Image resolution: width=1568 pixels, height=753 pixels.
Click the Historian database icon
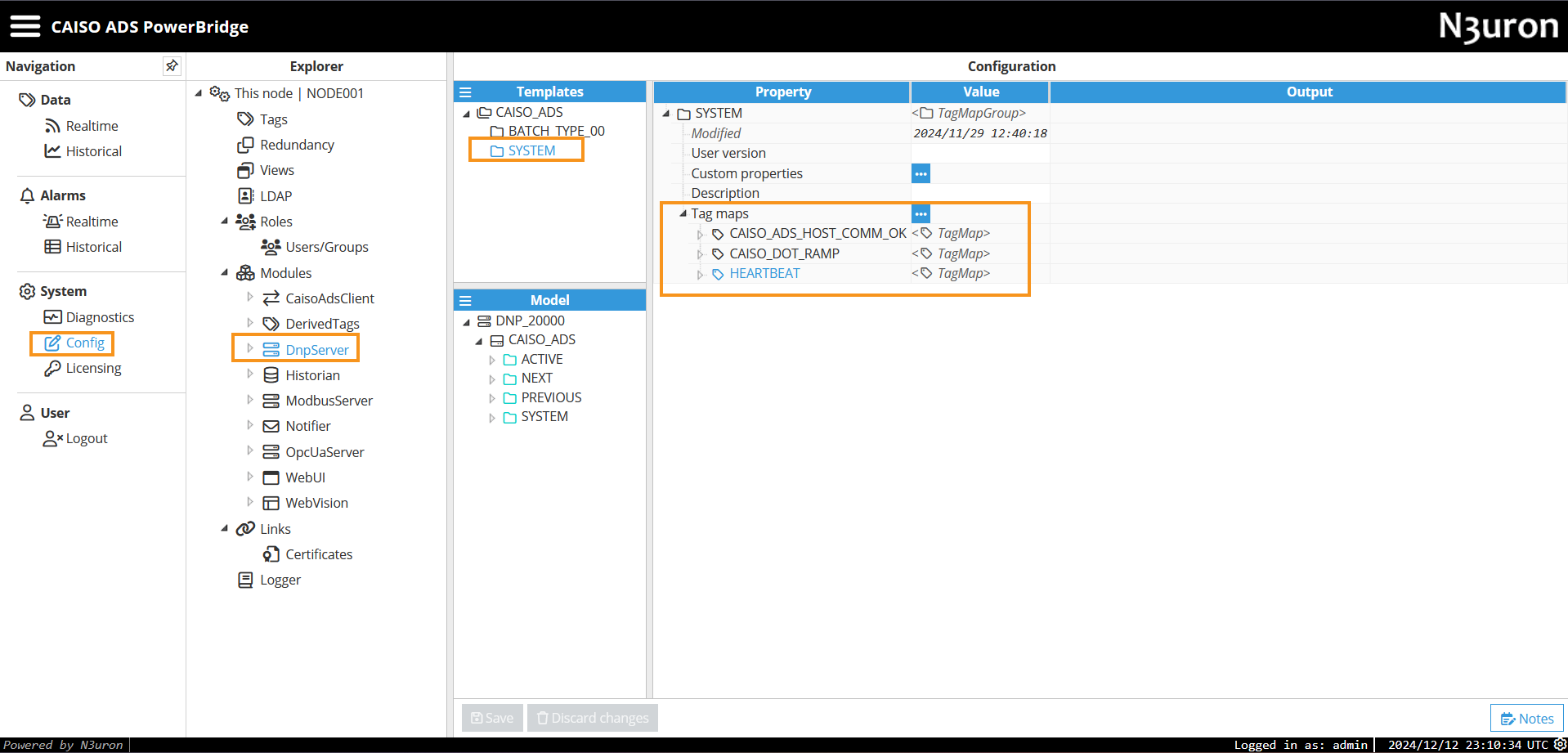[x=271, y=375]
